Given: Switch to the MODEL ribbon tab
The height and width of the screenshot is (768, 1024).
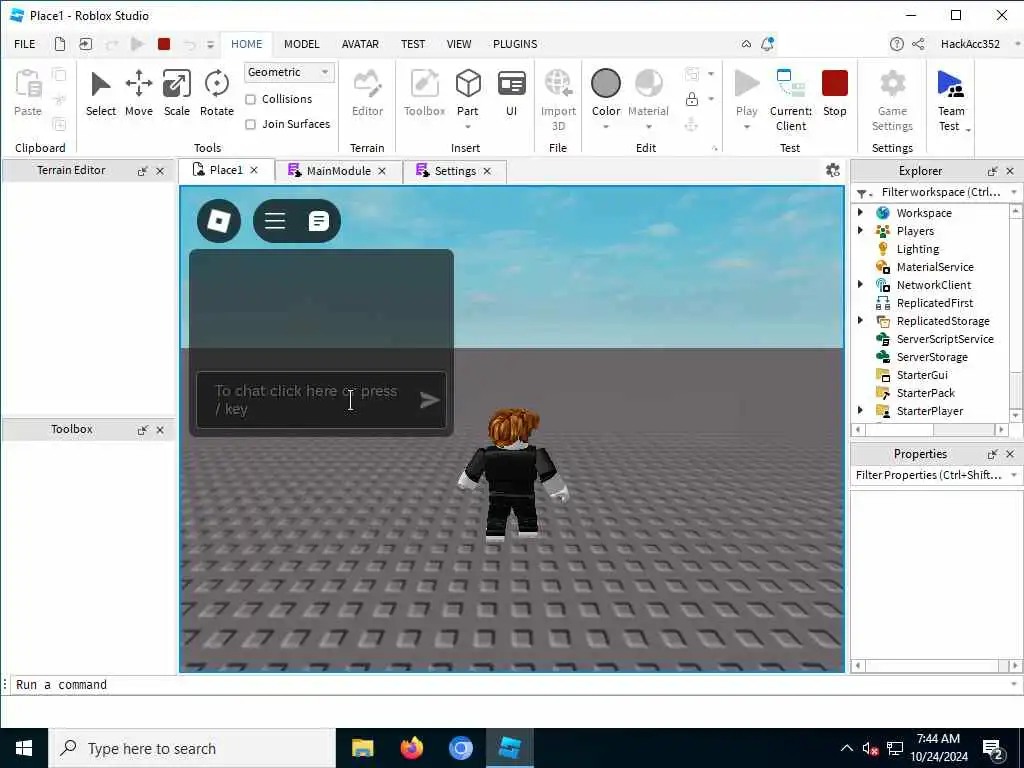Looking at the screenshot, I should click(302, 44).
